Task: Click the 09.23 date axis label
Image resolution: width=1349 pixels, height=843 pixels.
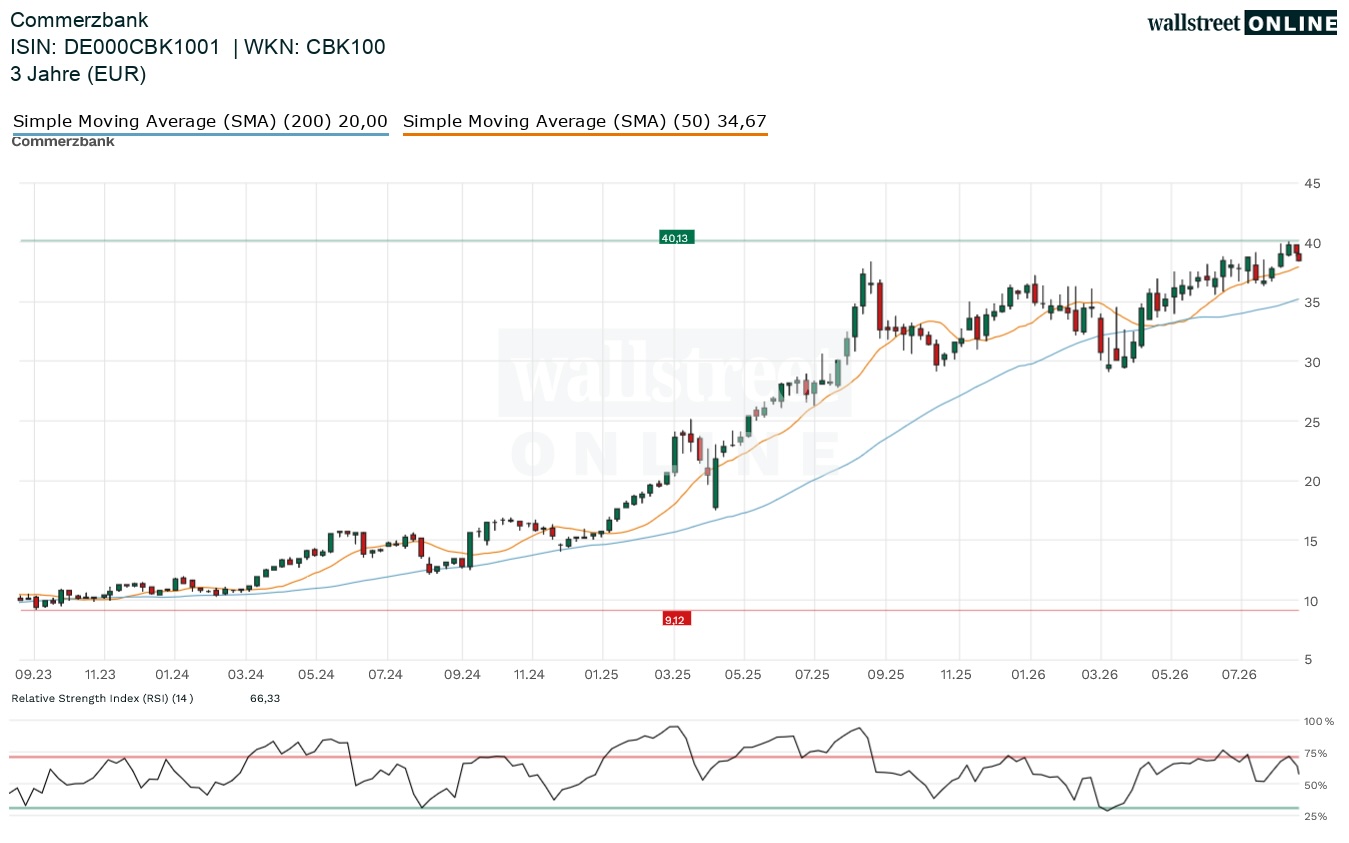Action: tap(34, 675)
